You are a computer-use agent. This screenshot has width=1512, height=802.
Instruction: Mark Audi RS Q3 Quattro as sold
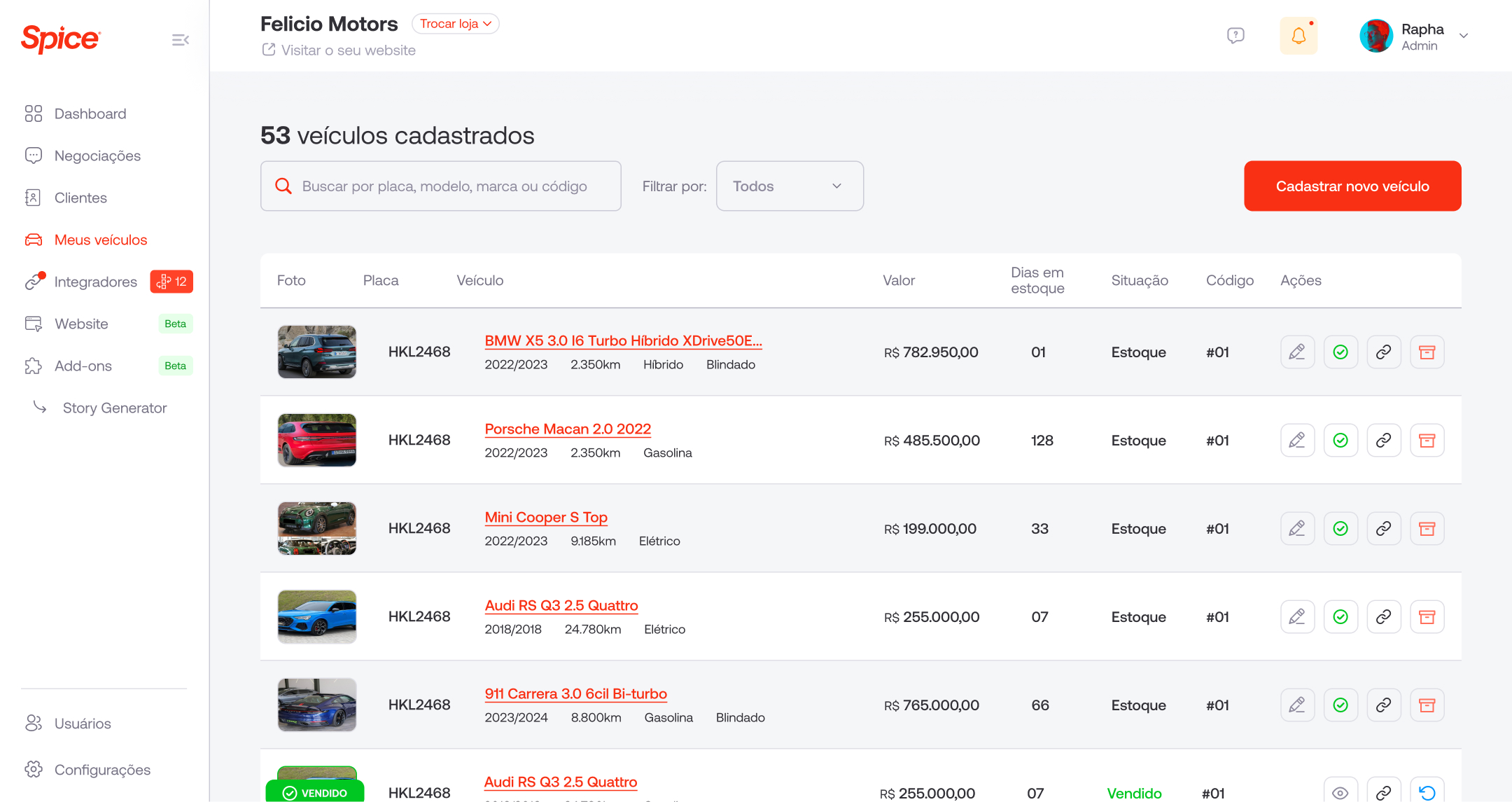[x=1340, y=617]
